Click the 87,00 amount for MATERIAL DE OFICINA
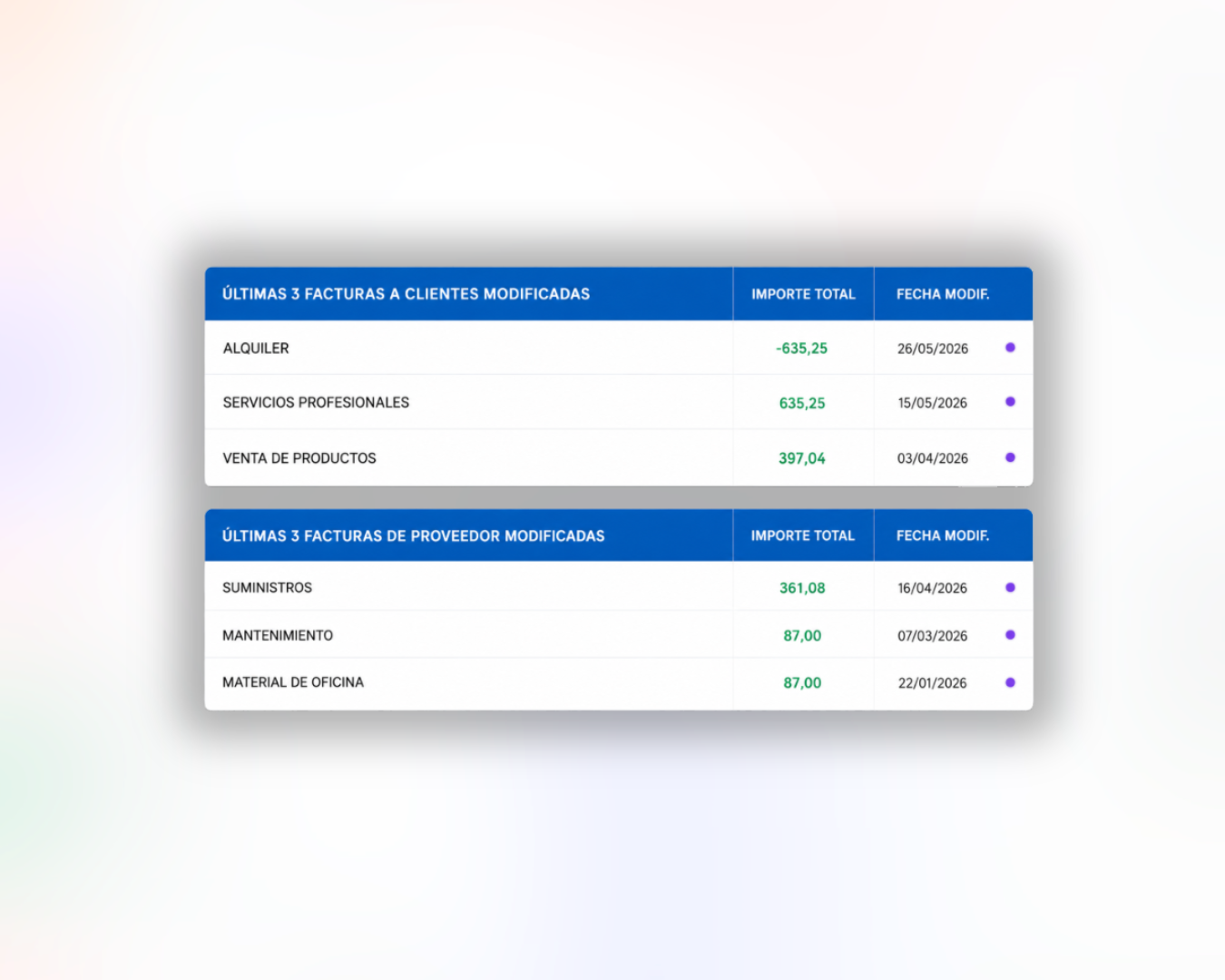The image size is (1225, 980). tap(802, 683)
